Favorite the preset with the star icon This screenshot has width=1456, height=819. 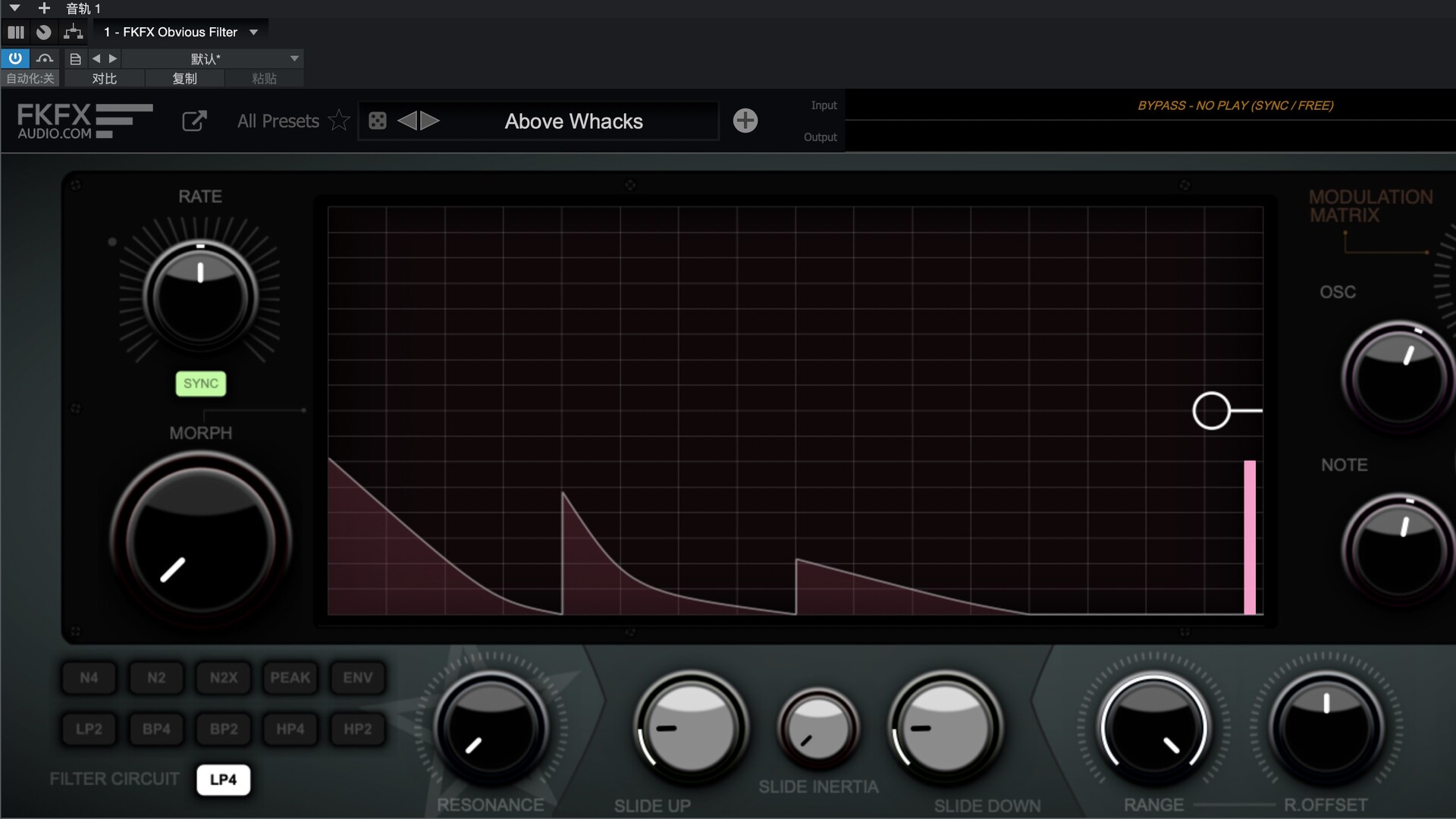pos(339,121)
